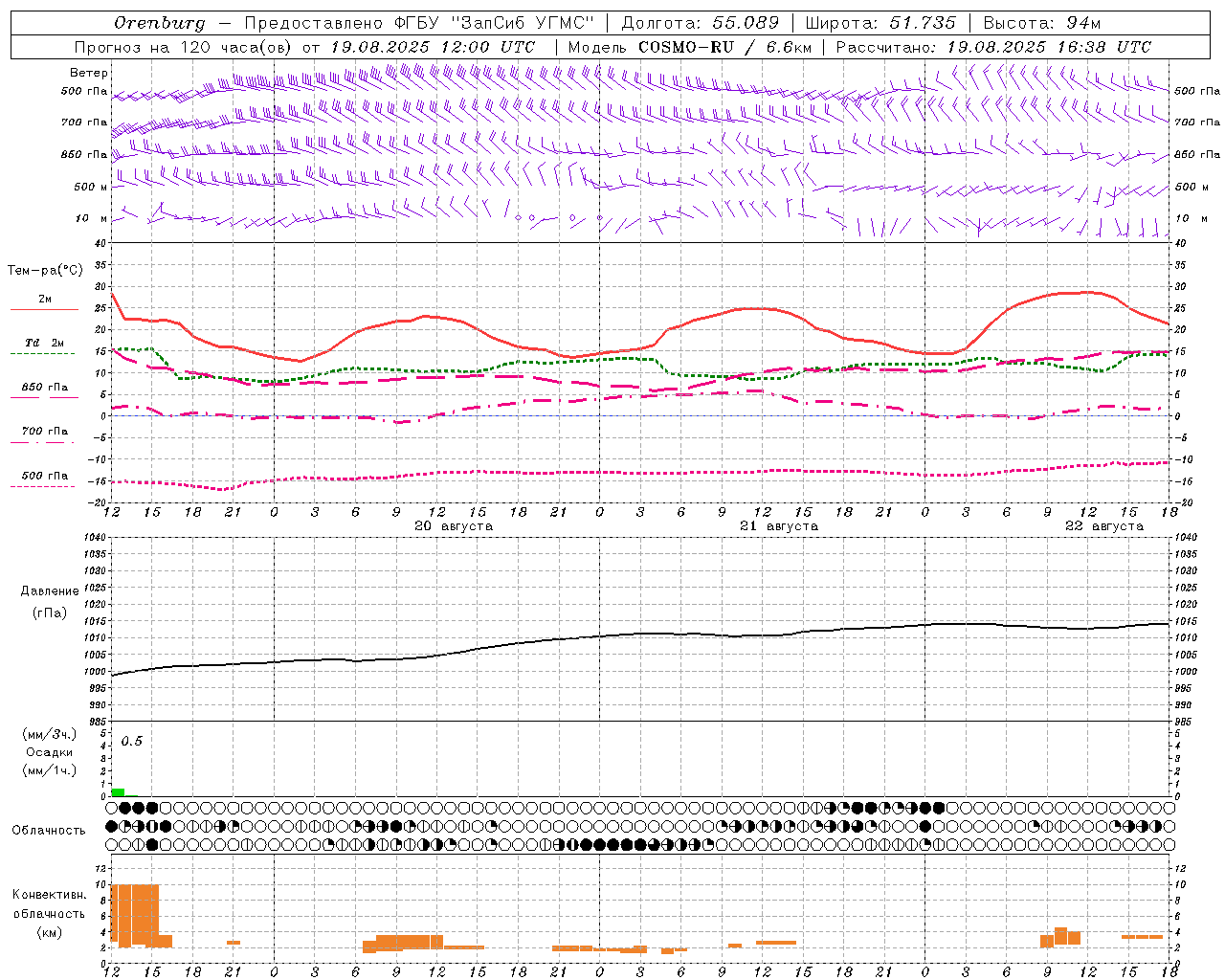Click the "Конвективн." convective cloud label
The image size is (1225, 980).
click(50, 895)
